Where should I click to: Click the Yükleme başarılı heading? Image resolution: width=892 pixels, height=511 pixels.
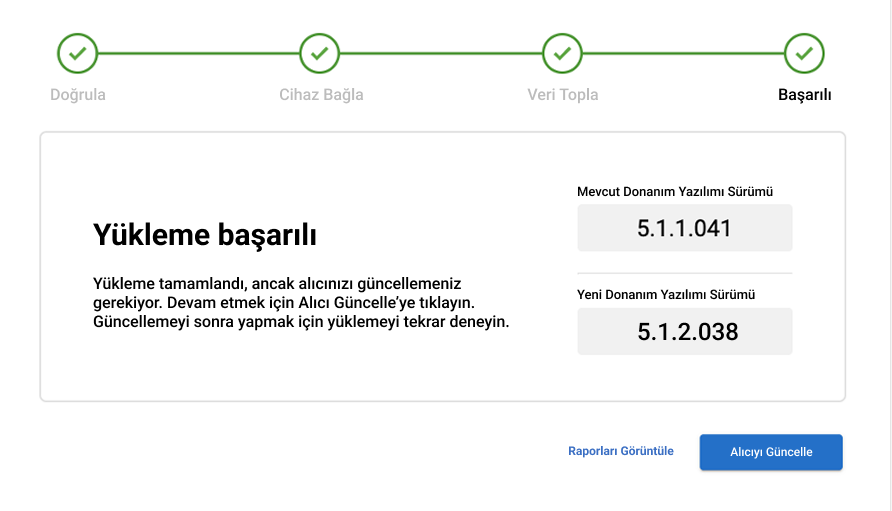(x=205, y=236)
